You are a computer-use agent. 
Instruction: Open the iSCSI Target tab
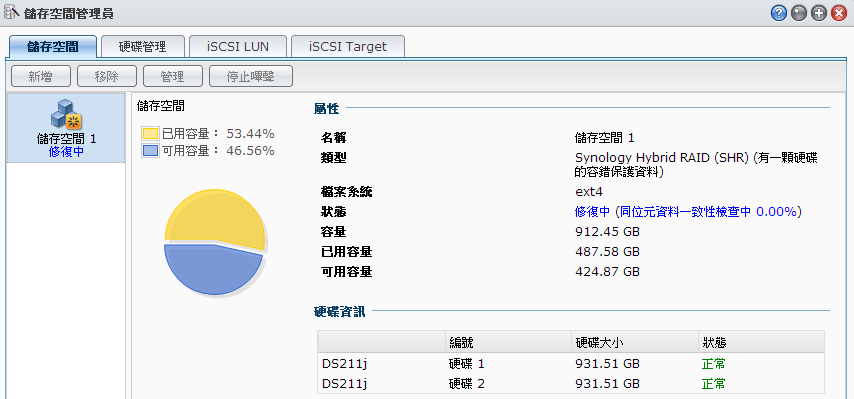click(x=347, y=47)
